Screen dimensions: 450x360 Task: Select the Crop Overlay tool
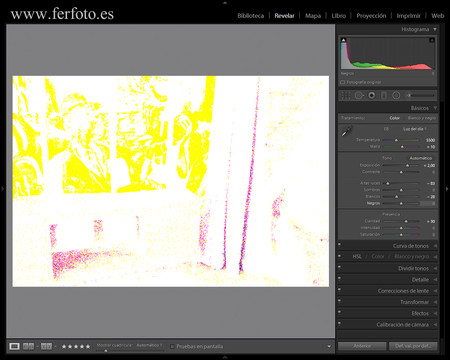point(345,96)
